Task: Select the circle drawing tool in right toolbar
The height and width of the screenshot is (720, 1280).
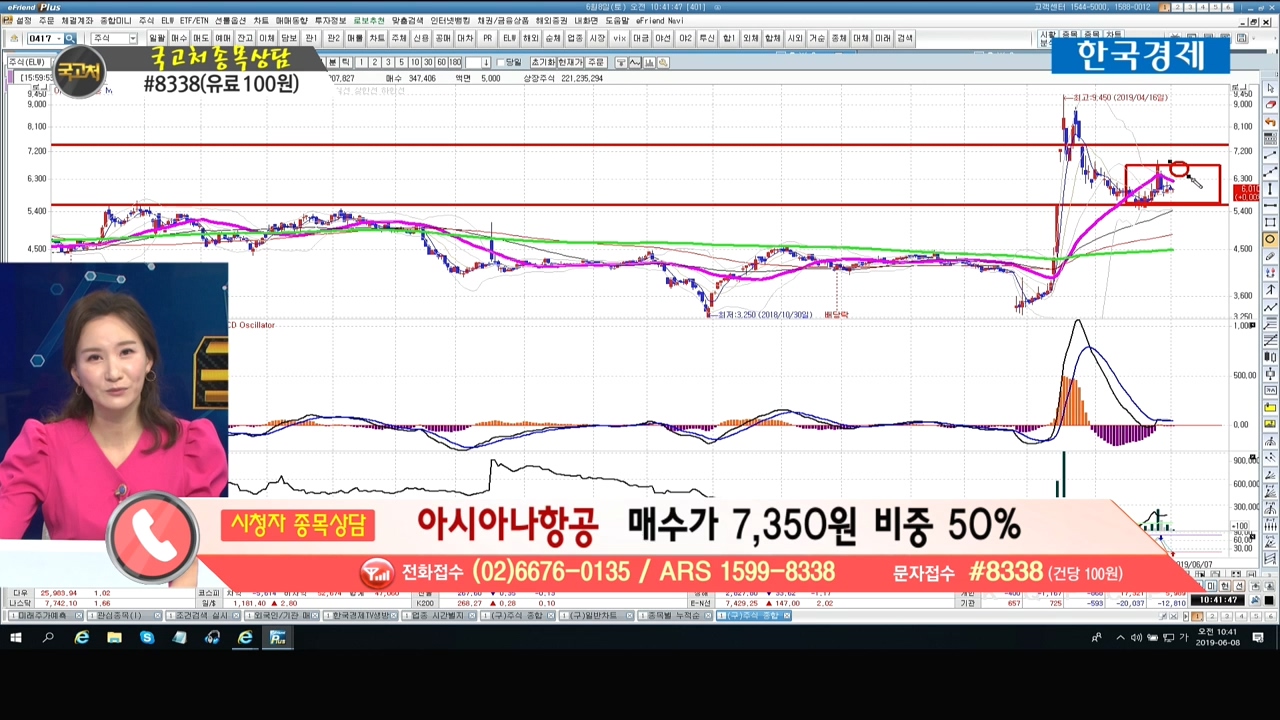Action: tap(1270, 240)
